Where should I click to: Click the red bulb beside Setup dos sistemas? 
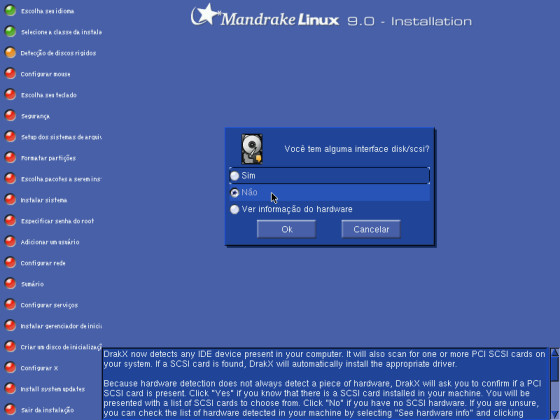tap(10, 137)
